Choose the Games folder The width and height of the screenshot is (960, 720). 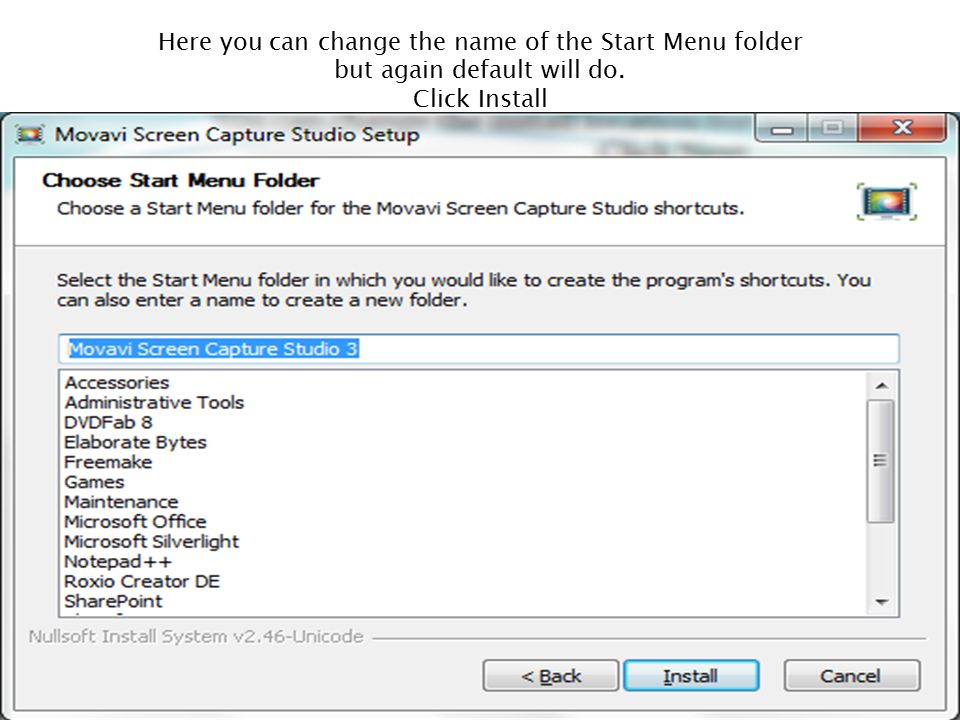pyautogui.click(x=94, y=482)
